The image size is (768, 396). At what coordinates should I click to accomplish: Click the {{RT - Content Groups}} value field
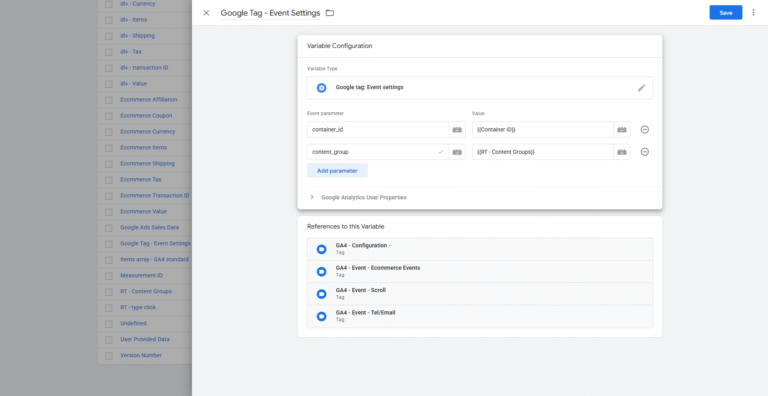coord(543,152)
